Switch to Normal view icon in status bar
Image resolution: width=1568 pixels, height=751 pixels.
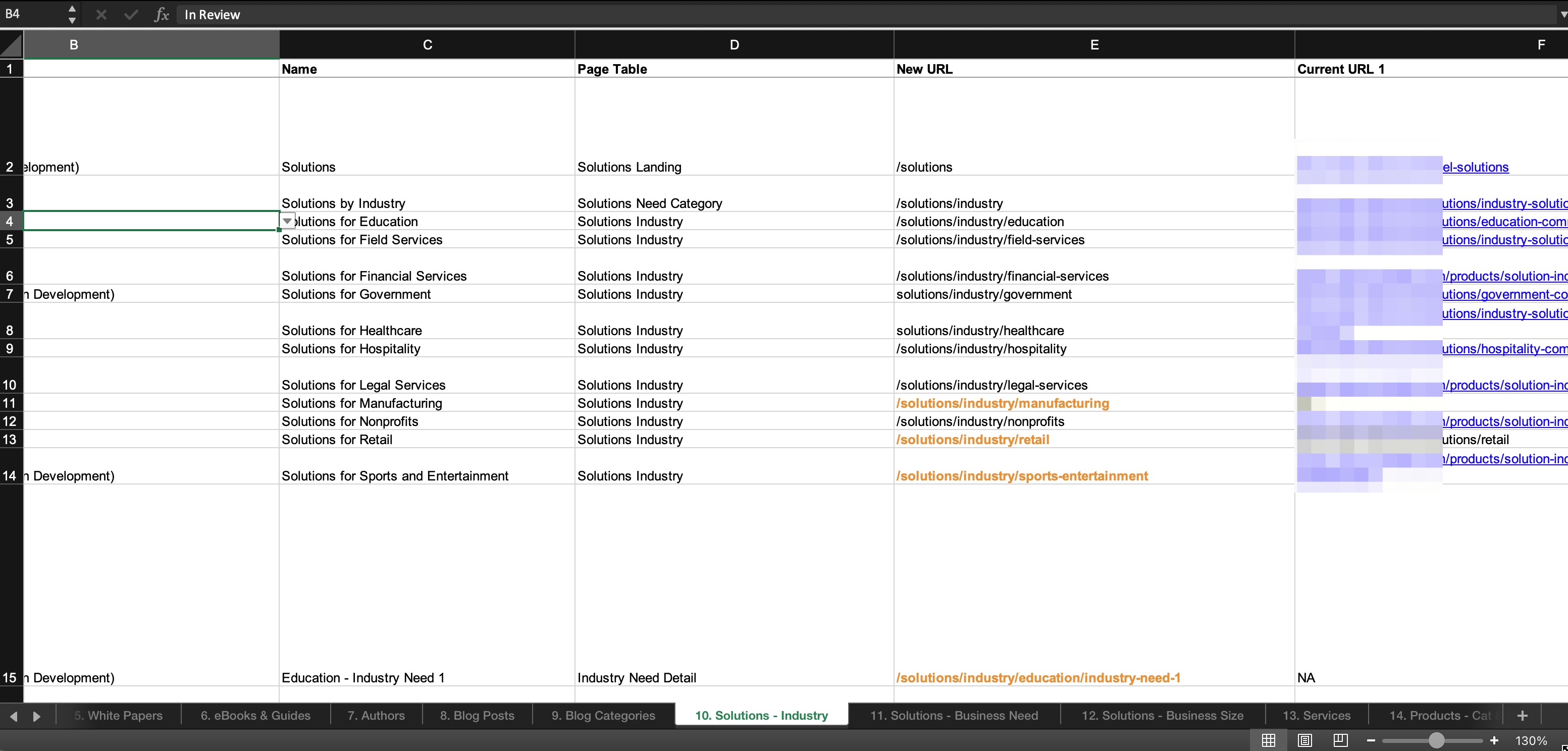1269,740
